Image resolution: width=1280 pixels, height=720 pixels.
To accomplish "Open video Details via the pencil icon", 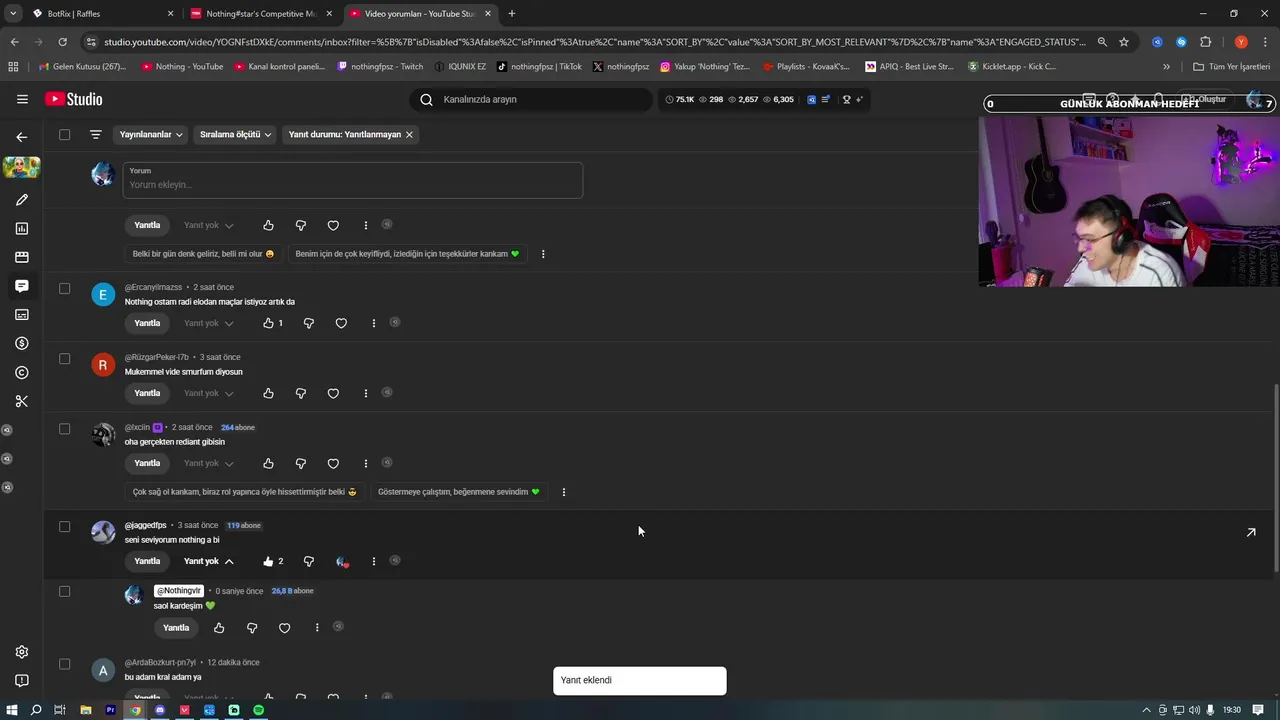I will tap(22, 200).
